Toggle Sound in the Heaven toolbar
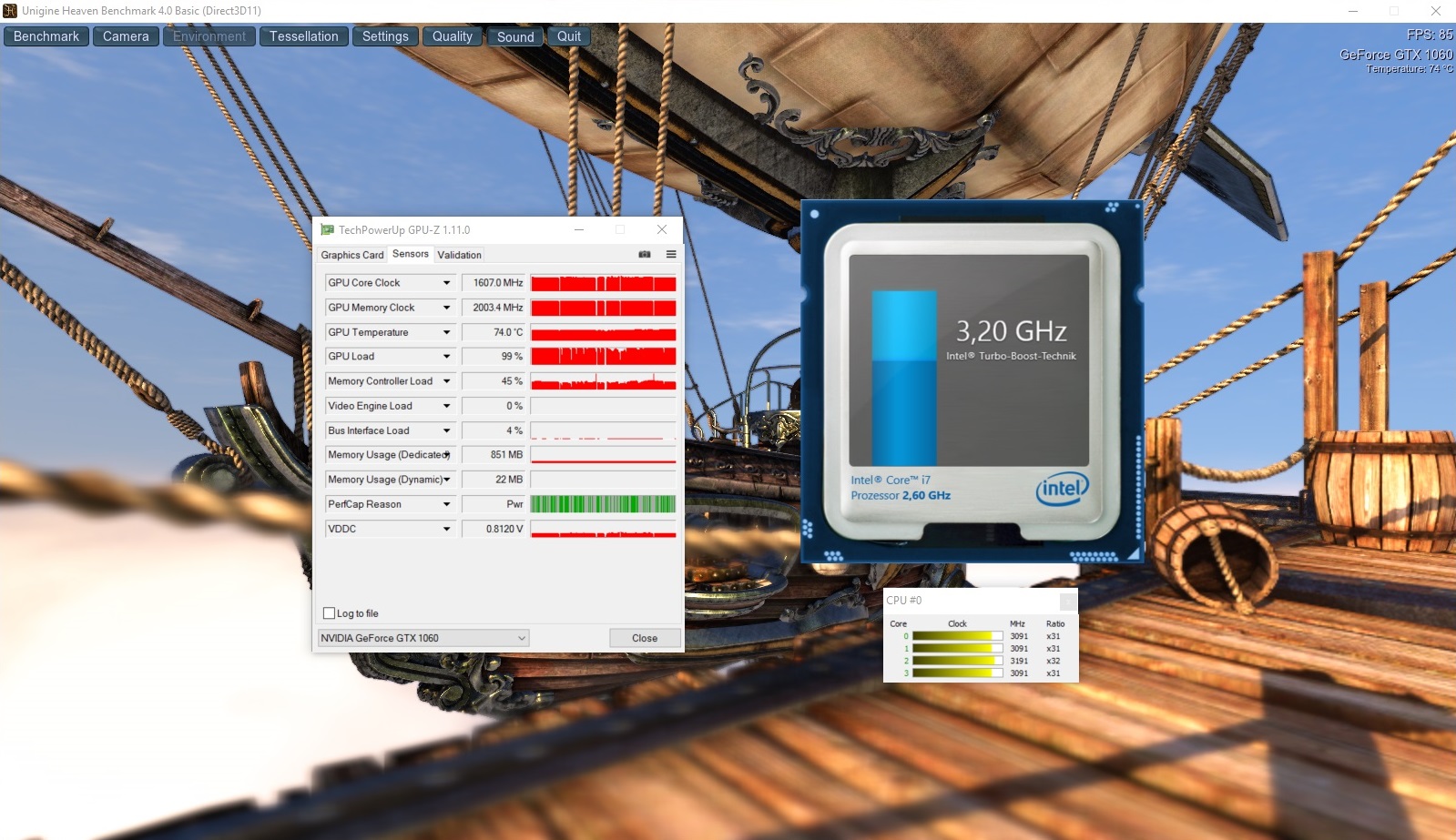The height and width of the screenshot is (840, 1456). click(x=515, y=36)
